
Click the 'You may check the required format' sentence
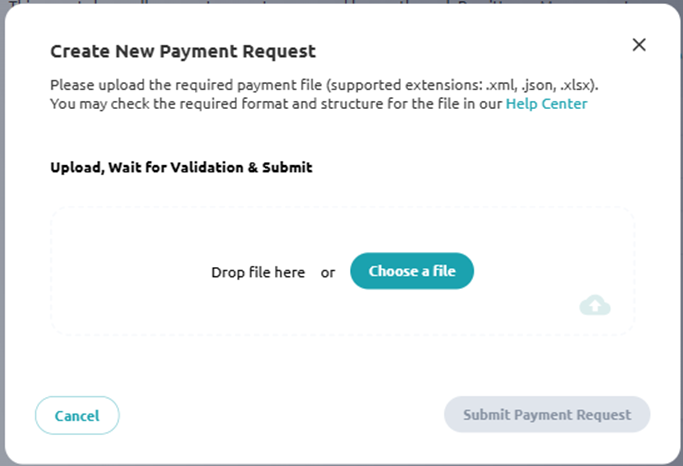pos(277,104)
